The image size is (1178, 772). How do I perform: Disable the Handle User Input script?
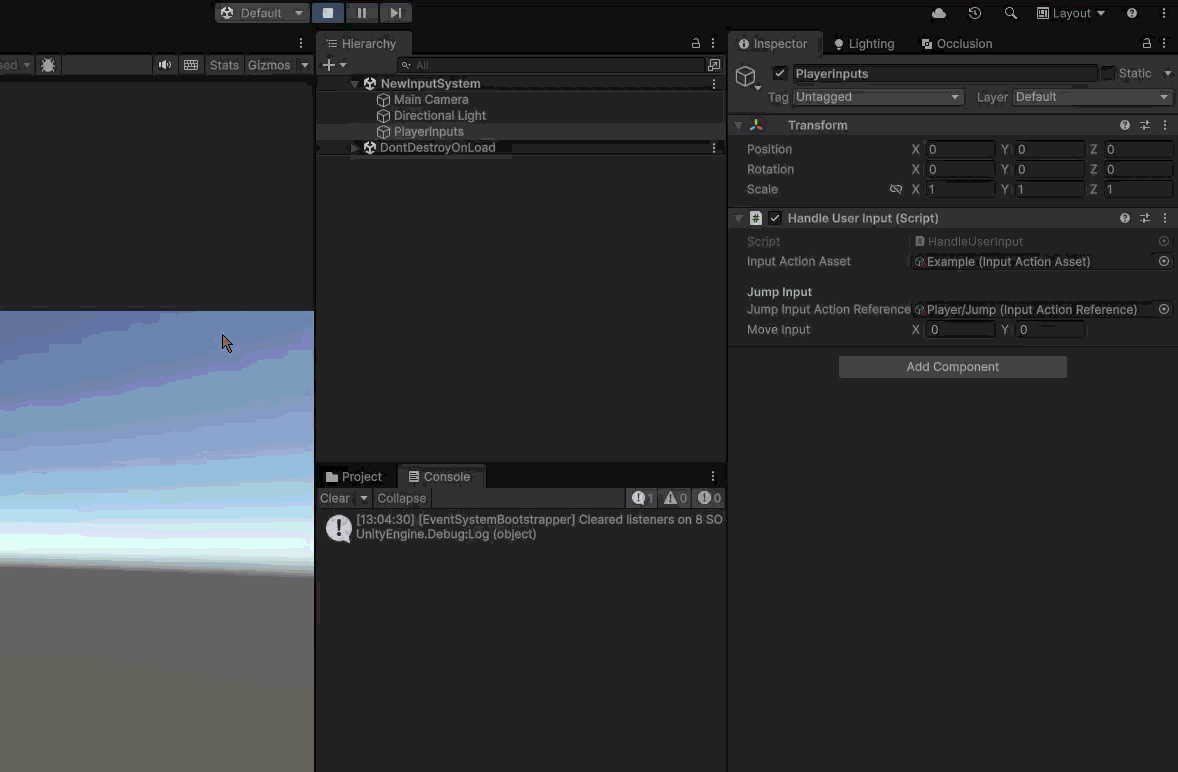(775, 218)
